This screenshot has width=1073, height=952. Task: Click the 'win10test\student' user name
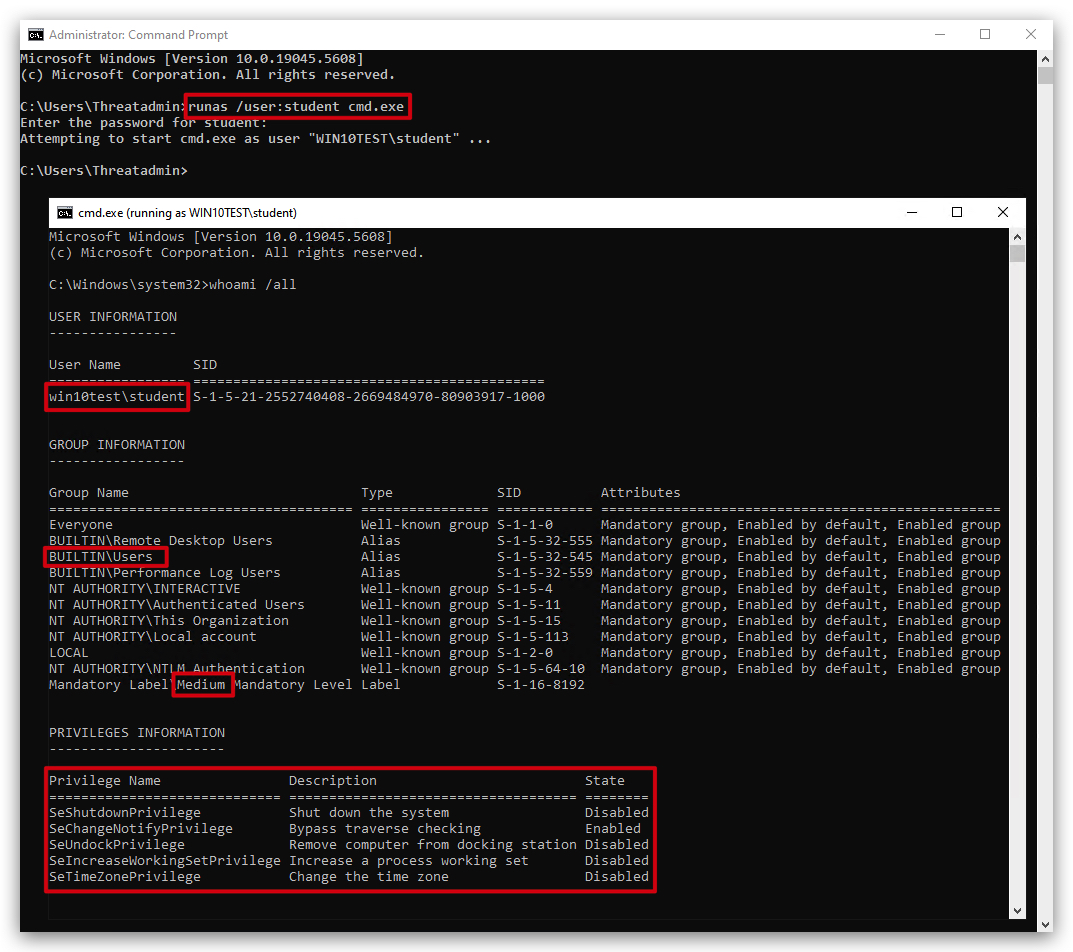pyautogui.click(x=116, y=397)
